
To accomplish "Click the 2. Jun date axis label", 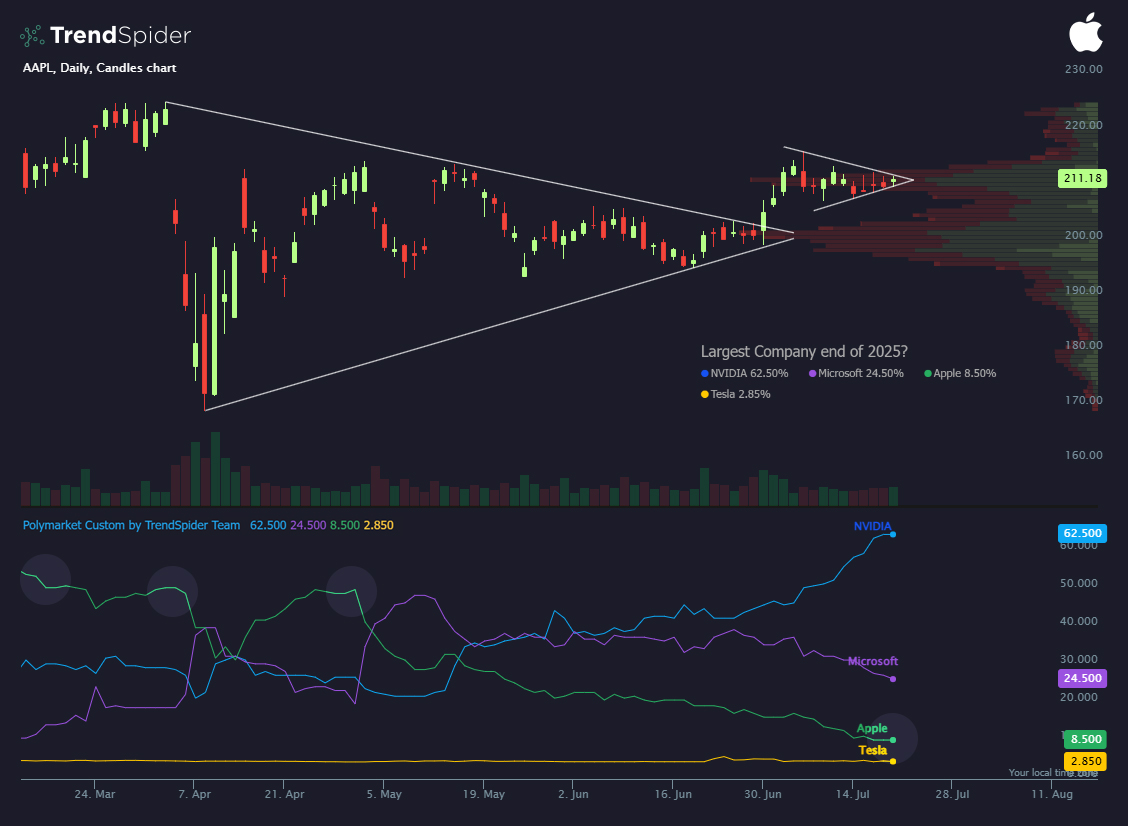I will pyautogui.click(x=573, y=794).
